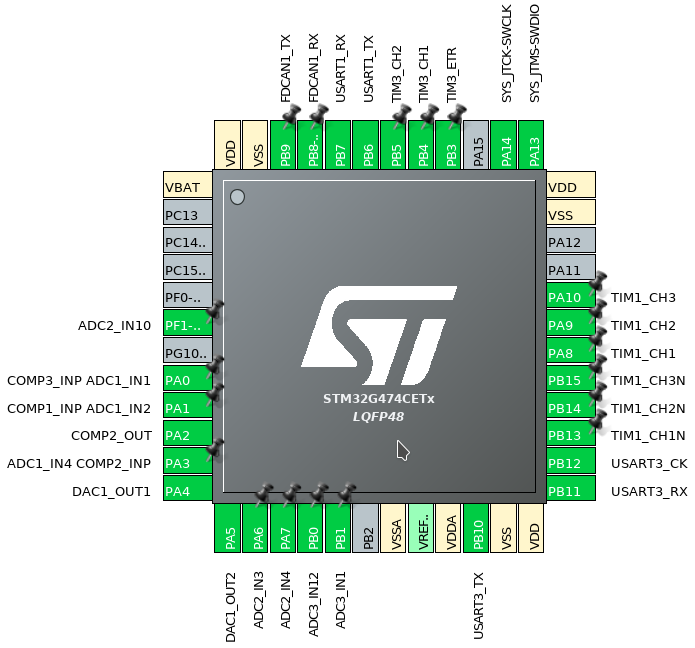
Task: Select the PA7 pin
Action: coord(283,528)
